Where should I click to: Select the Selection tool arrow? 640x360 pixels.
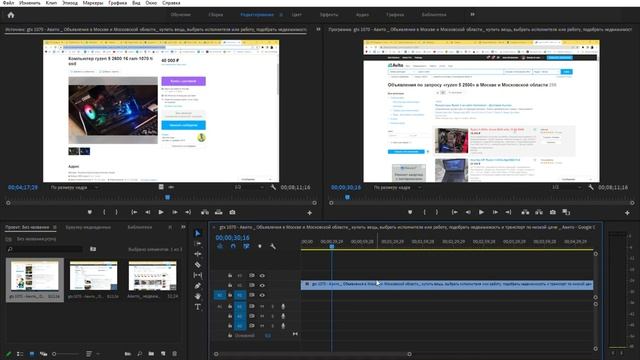198,233
